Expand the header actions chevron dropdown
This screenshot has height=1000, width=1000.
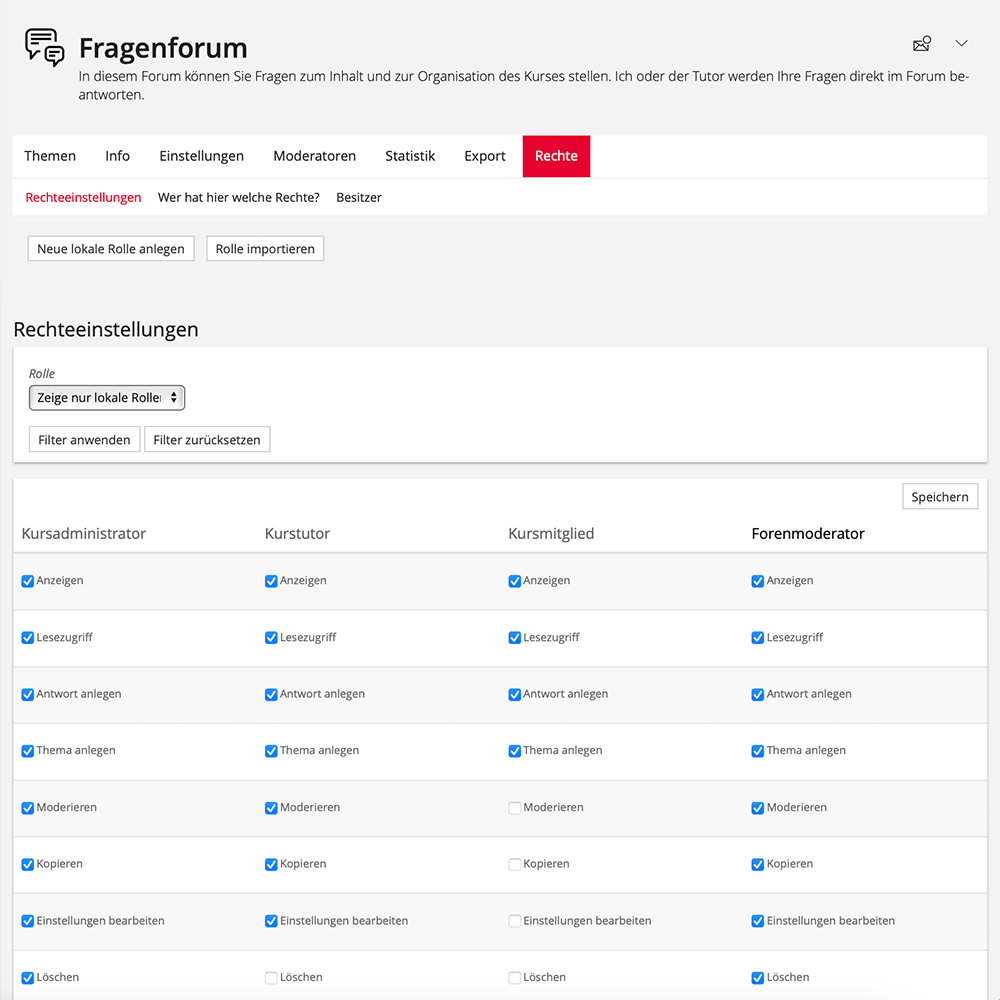[961, 43]
